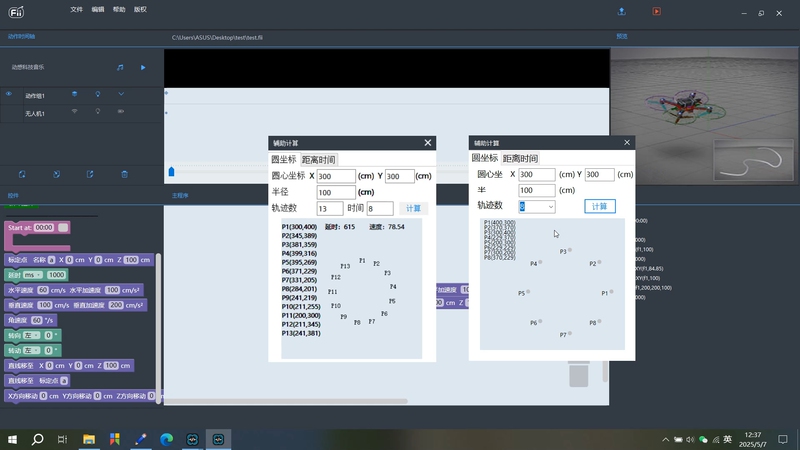The width and height of the screenshot is (800, 450).
Task: Click the 轨迹数 field containing 13
Action: point(330,208)
